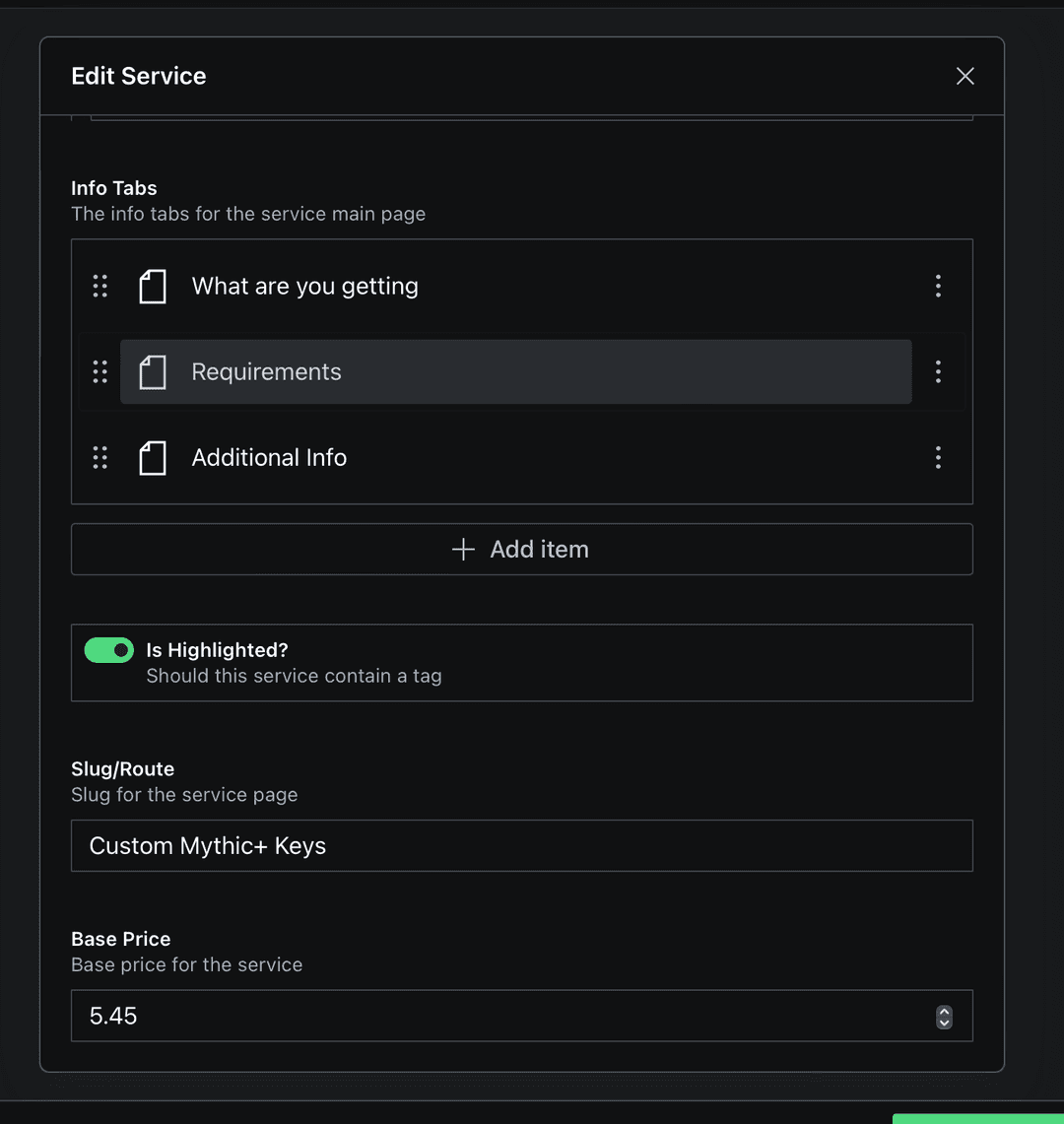The width and height of the screenshot is (1064, 1124).
Task: Click the plus icon in Add item
Action: tap(463, 550)
